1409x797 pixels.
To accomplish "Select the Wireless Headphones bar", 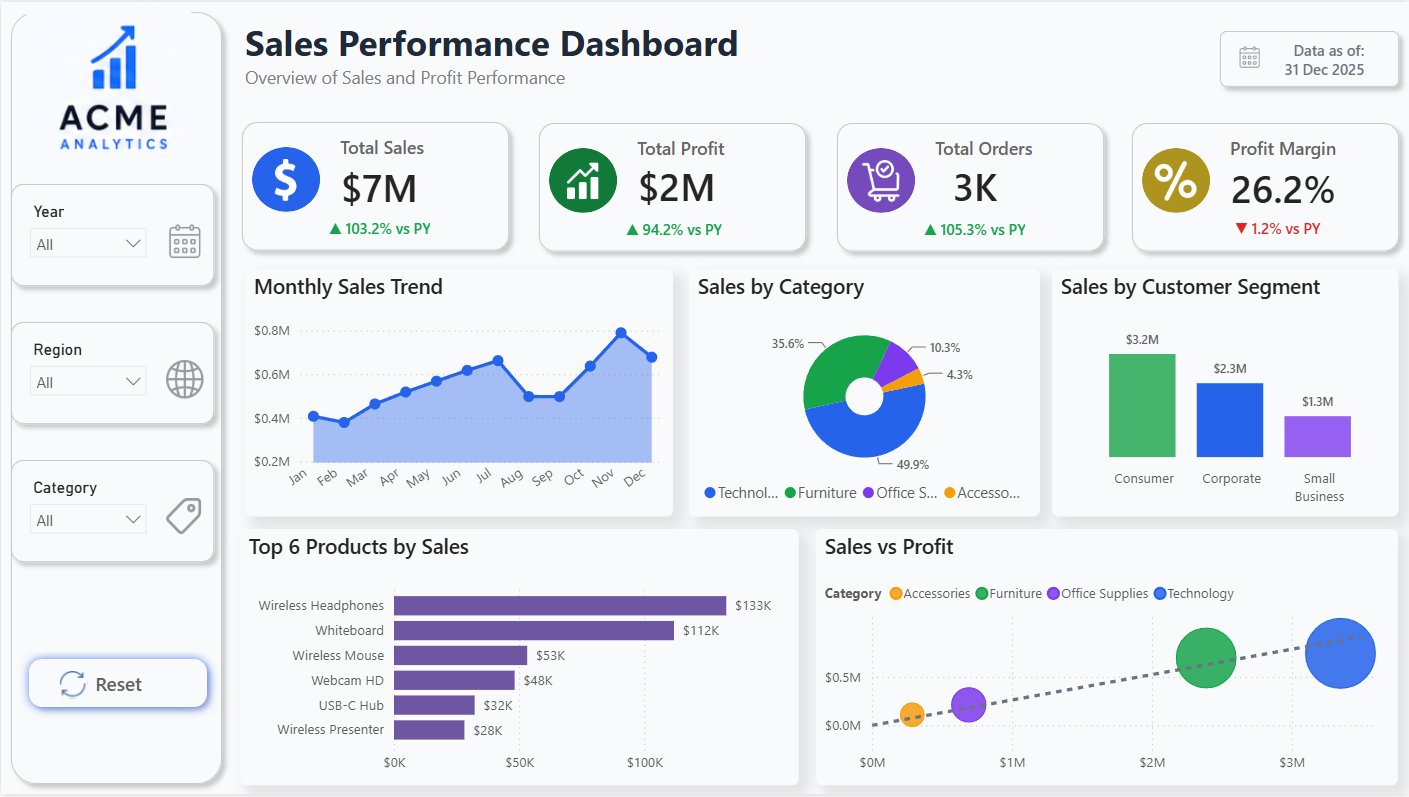I will 560,605.
